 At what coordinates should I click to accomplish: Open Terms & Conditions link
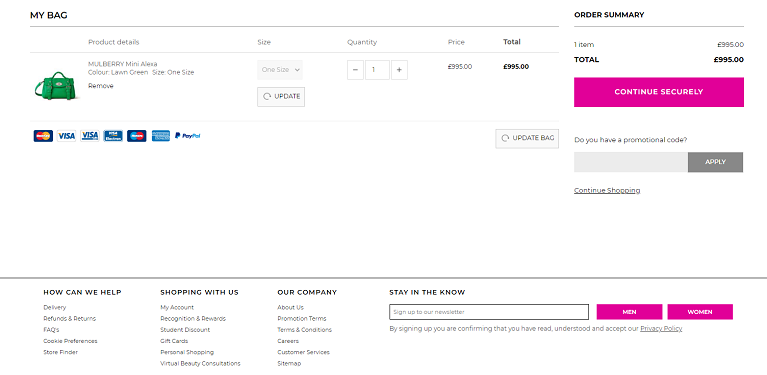(x=304, y=330)
